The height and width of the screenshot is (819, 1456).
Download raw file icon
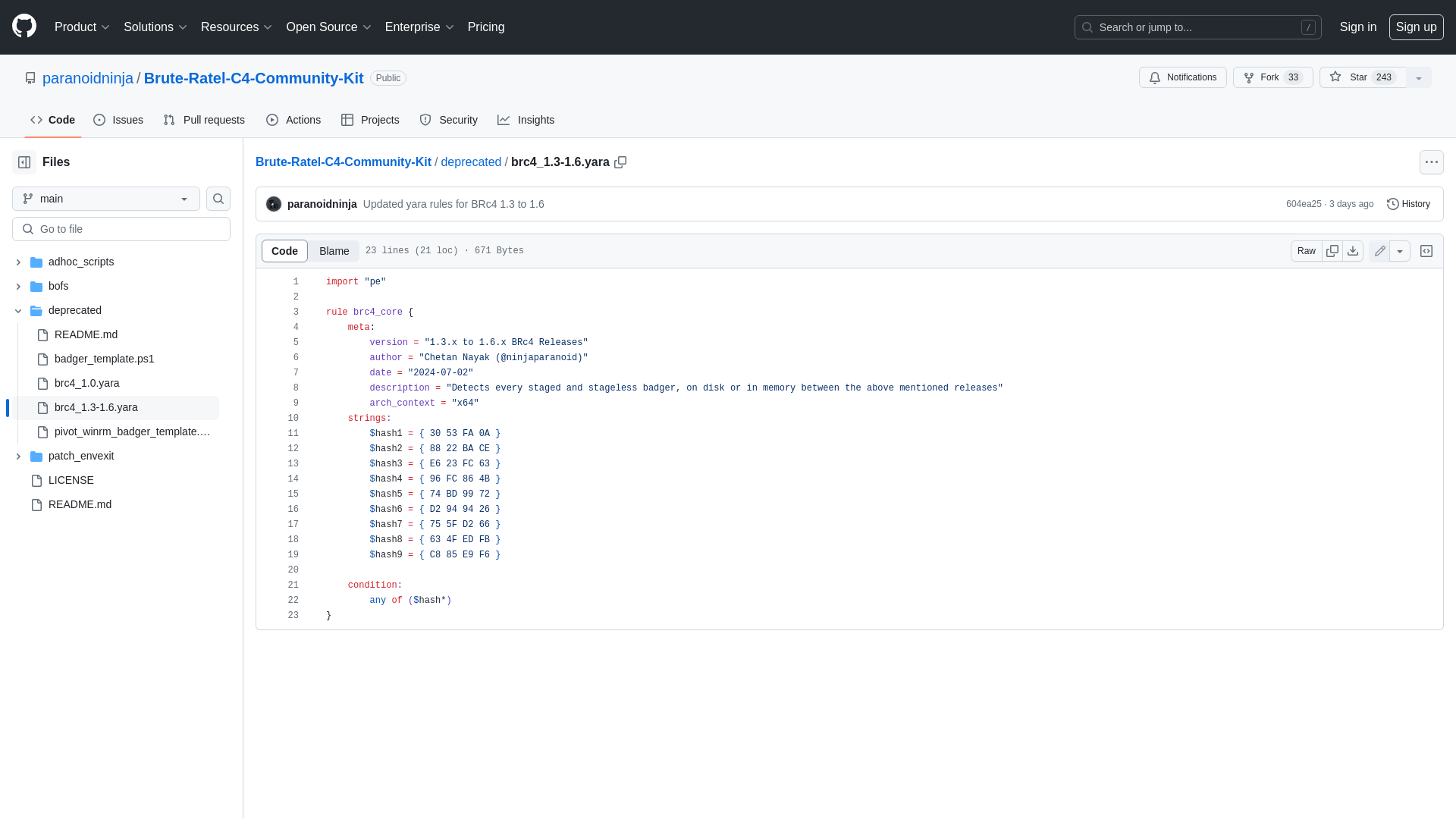[1353, 251]
